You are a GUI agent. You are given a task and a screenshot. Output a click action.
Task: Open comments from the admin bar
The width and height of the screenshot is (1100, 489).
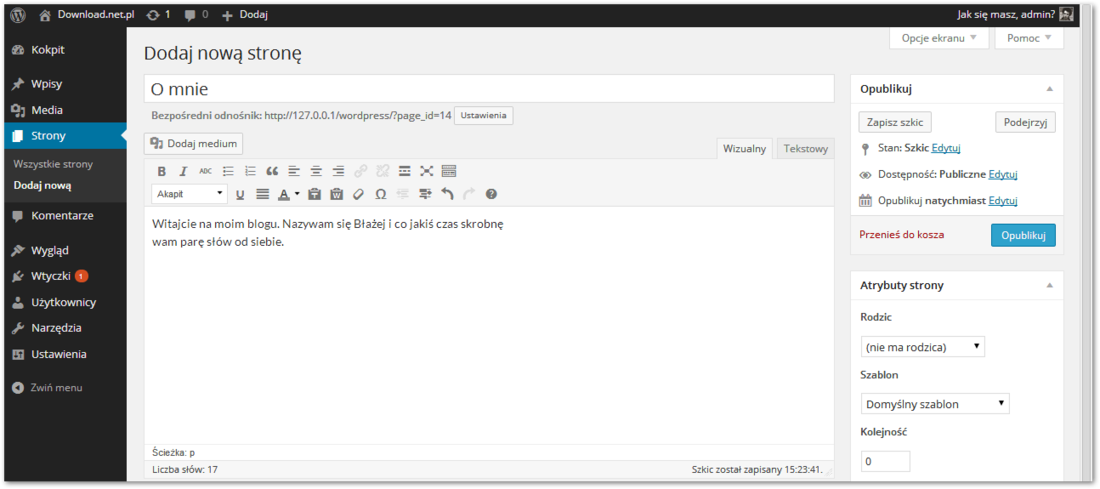pos(196,14)
